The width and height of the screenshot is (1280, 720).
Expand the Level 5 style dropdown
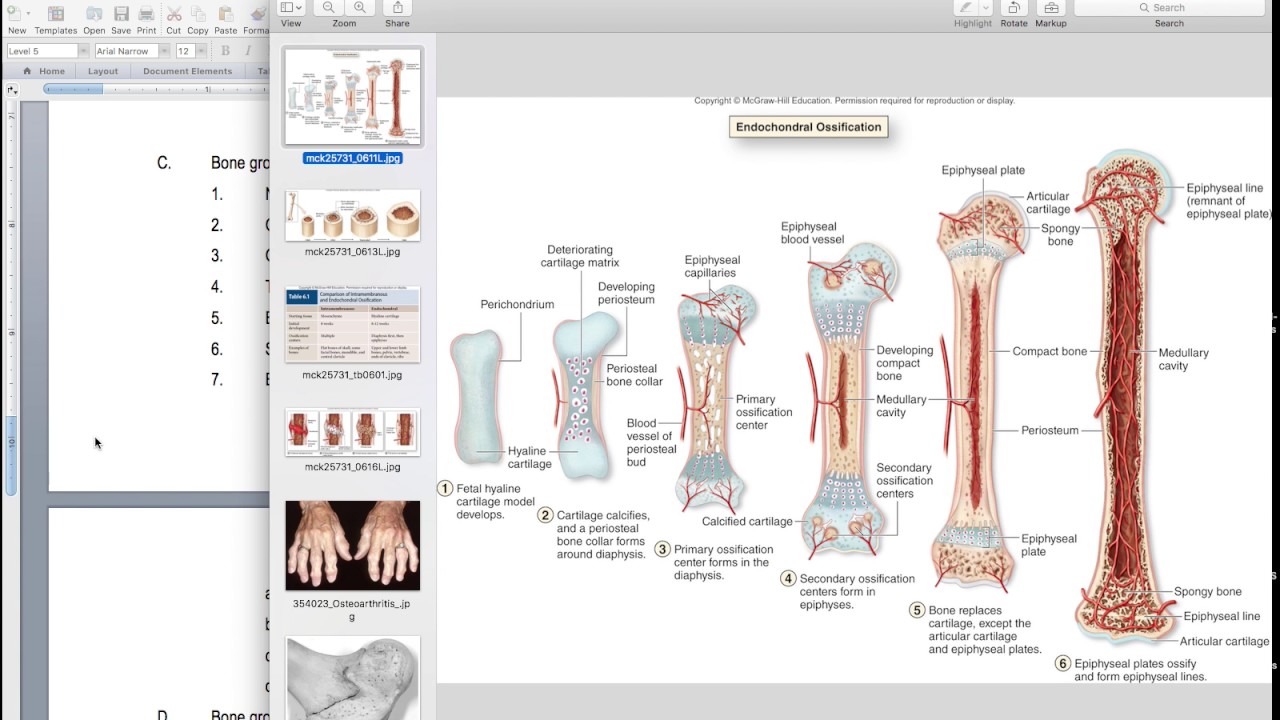(x=83, y=51)
